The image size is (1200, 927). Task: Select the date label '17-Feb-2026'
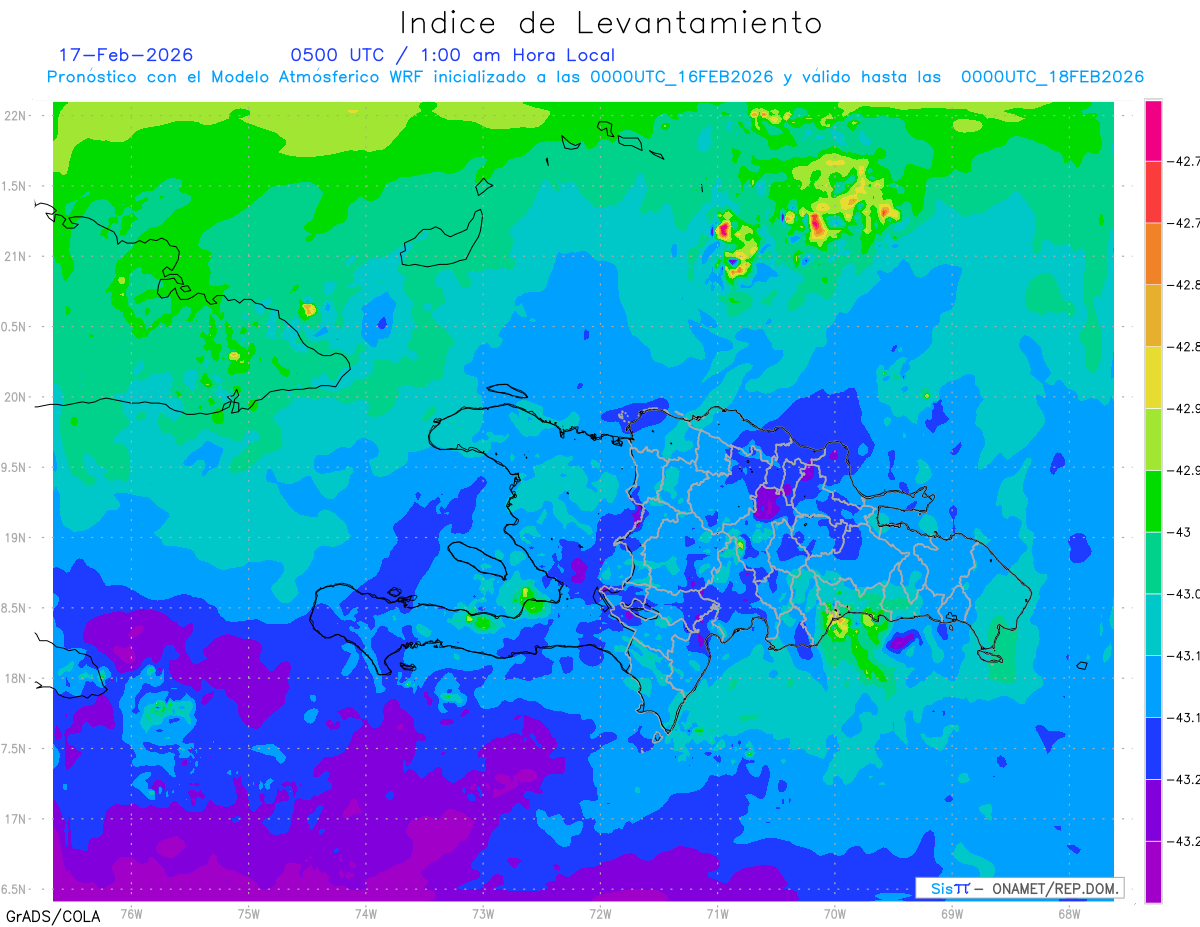pos(126,55)
